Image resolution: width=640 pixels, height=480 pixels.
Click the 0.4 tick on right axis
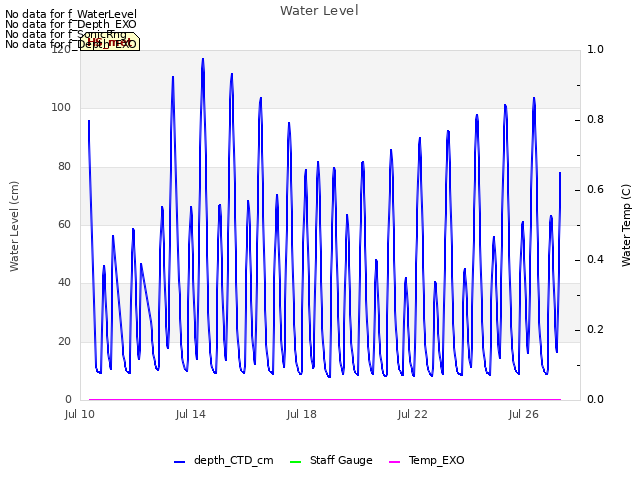(595, 259)
